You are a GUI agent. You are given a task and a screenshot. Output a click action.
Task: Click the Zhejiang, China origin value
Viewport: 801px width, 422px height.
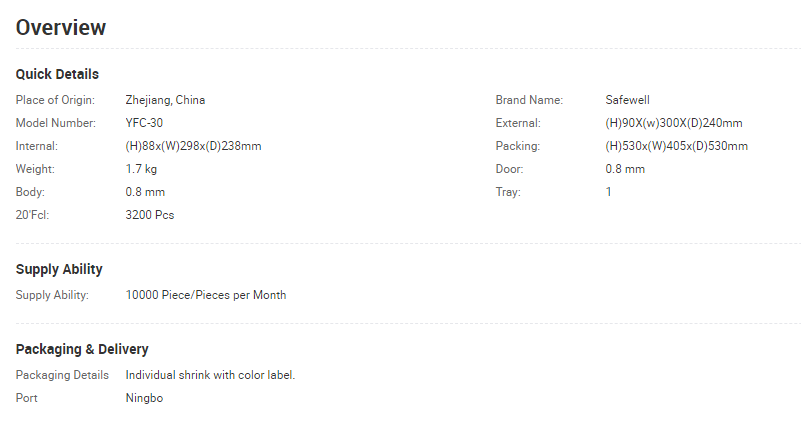coord(166,100)
